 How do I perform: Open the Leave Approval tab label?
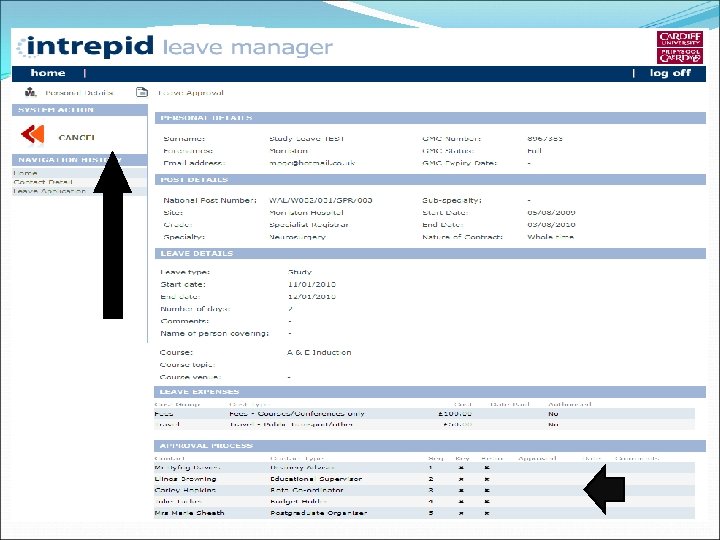coord(190,93)
